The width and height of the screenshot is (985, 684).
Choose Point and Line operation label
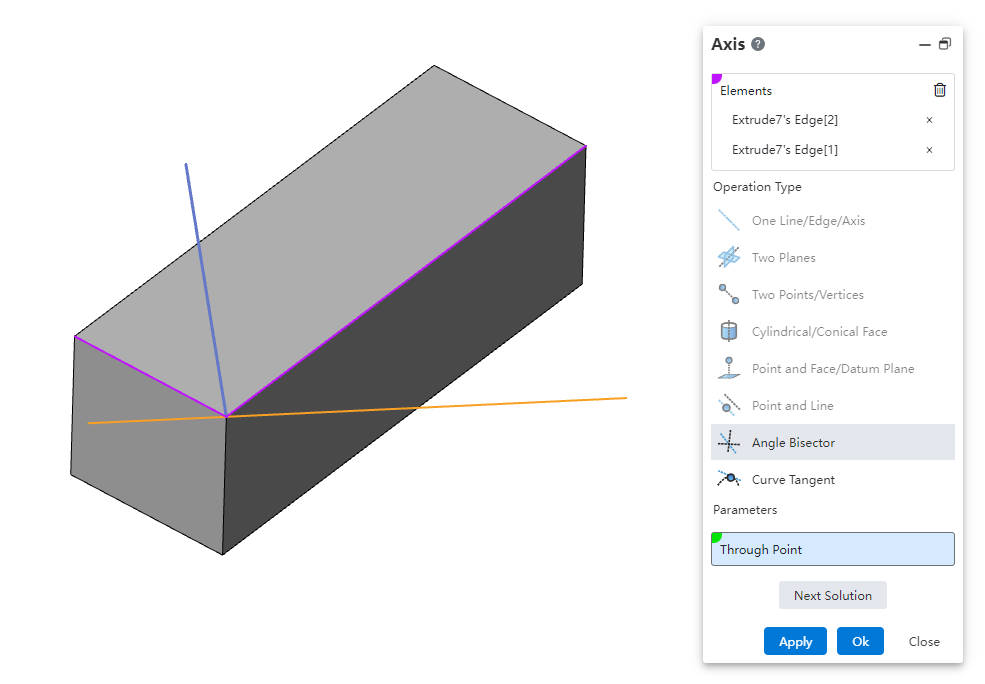click(x=793, y=406)
